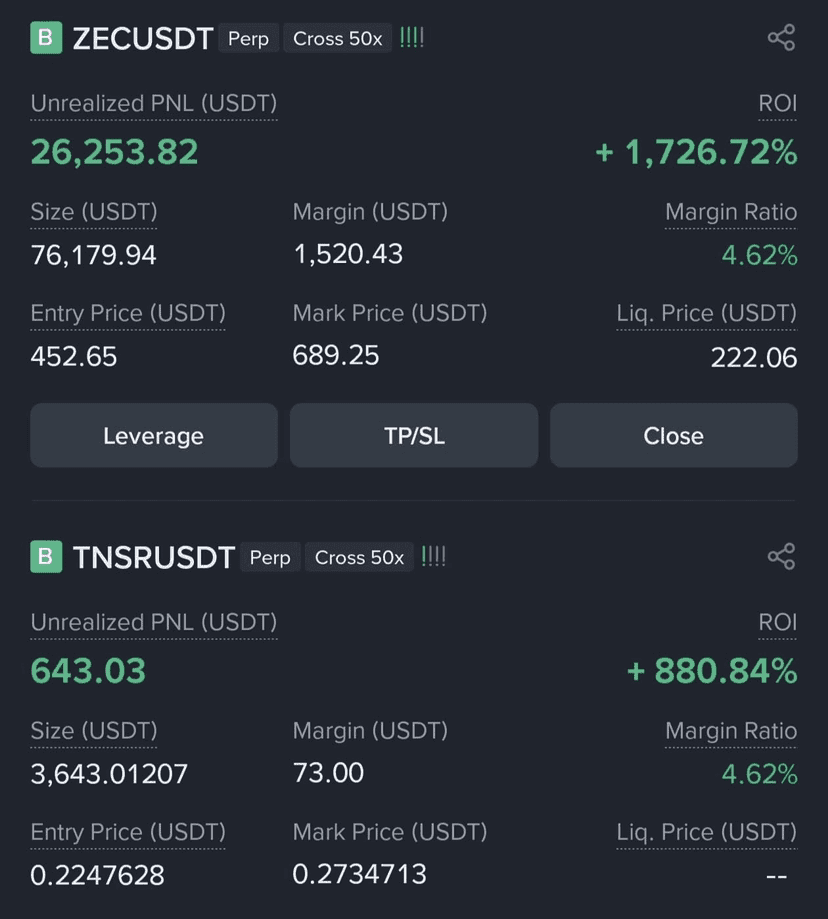Open TNSRUSDT Cross 50x margin mode
This screenshot has height=919, width=828.
[x=359, y=557]
